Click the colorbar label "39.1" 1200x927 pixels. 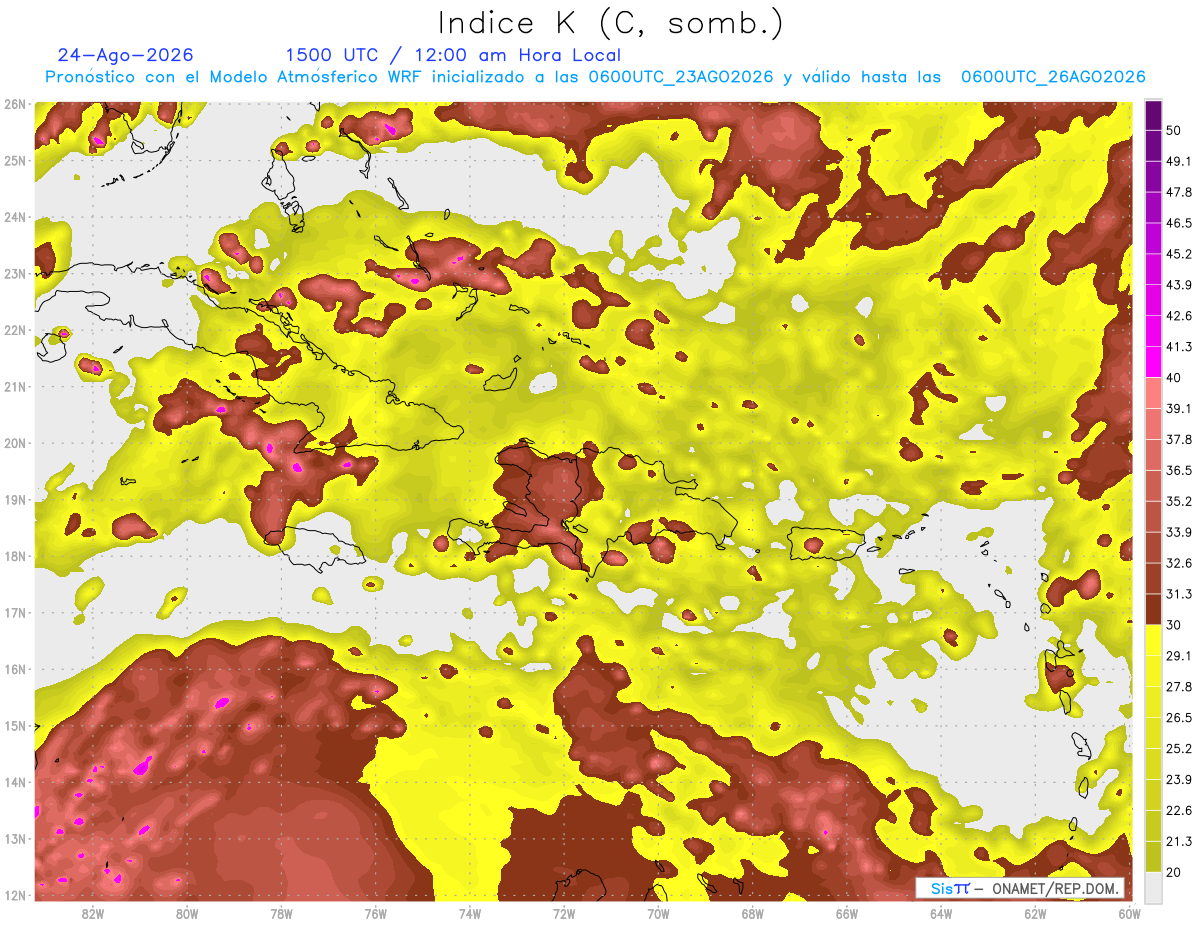click(1180, 409)
